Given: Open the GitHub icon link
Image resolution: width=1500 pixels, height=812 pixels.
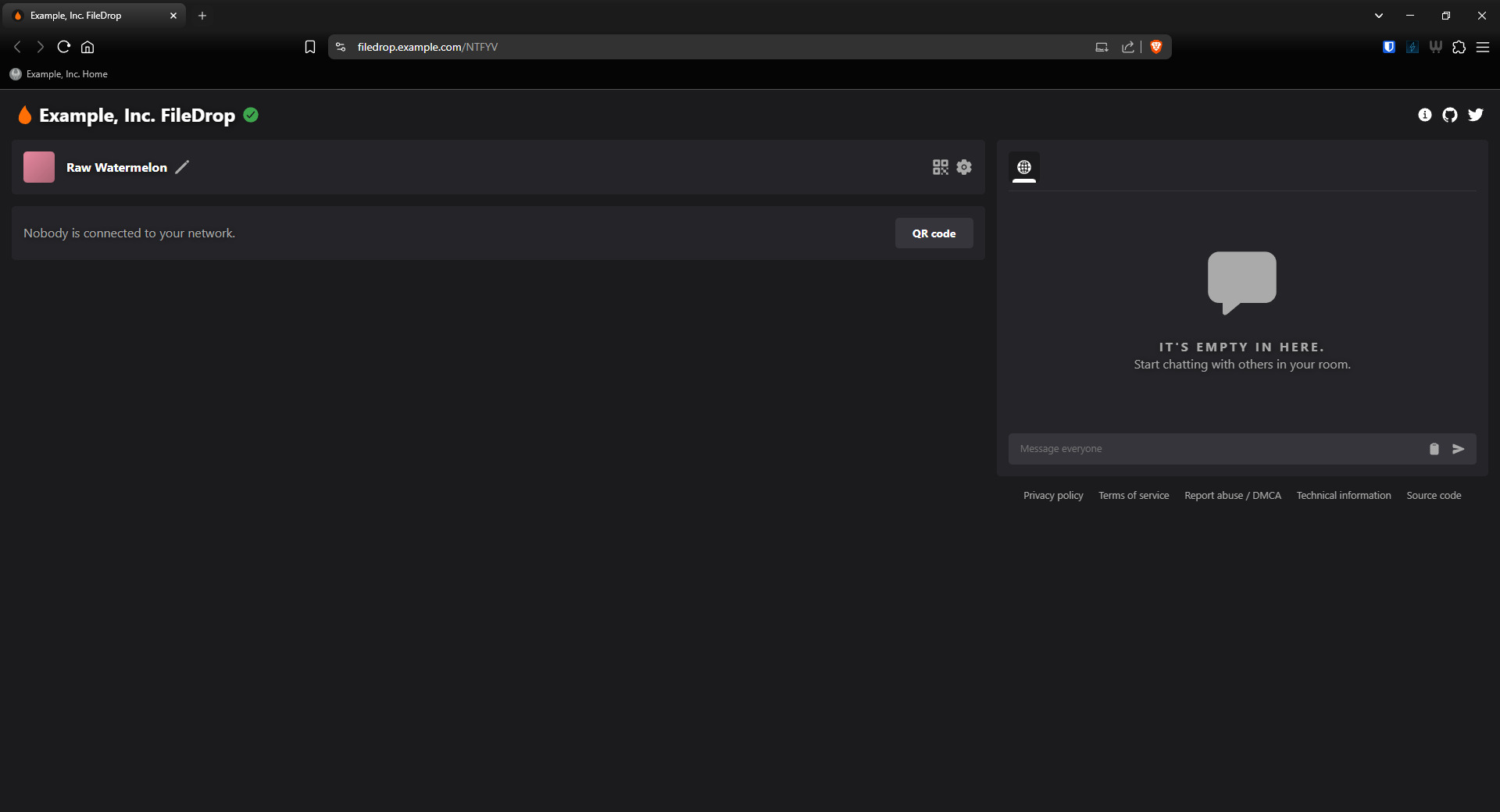Looking at the screenshot, I should point(1449,115).
